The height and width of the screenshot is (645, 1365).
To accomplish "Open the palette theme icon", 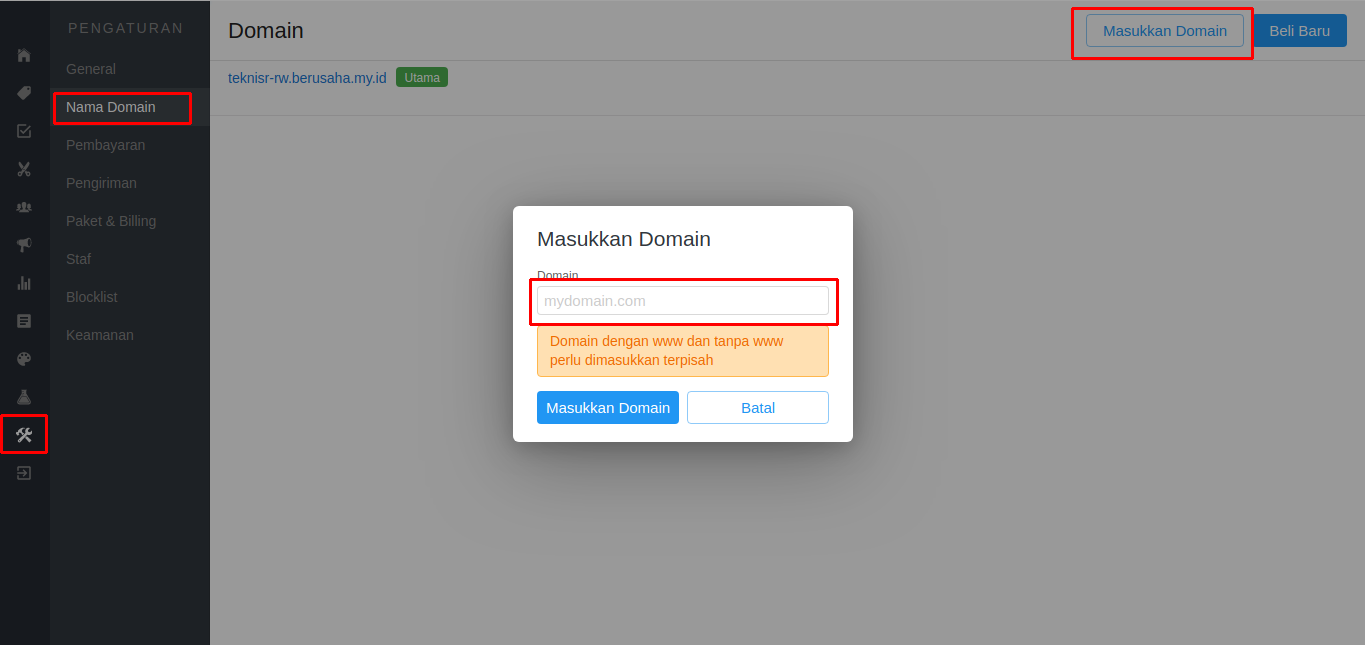I will pos(24,359).
